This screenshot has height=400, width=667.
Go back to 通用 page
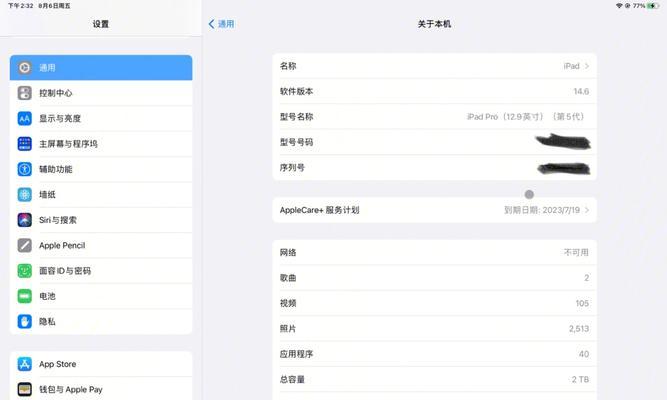point(221,24)
